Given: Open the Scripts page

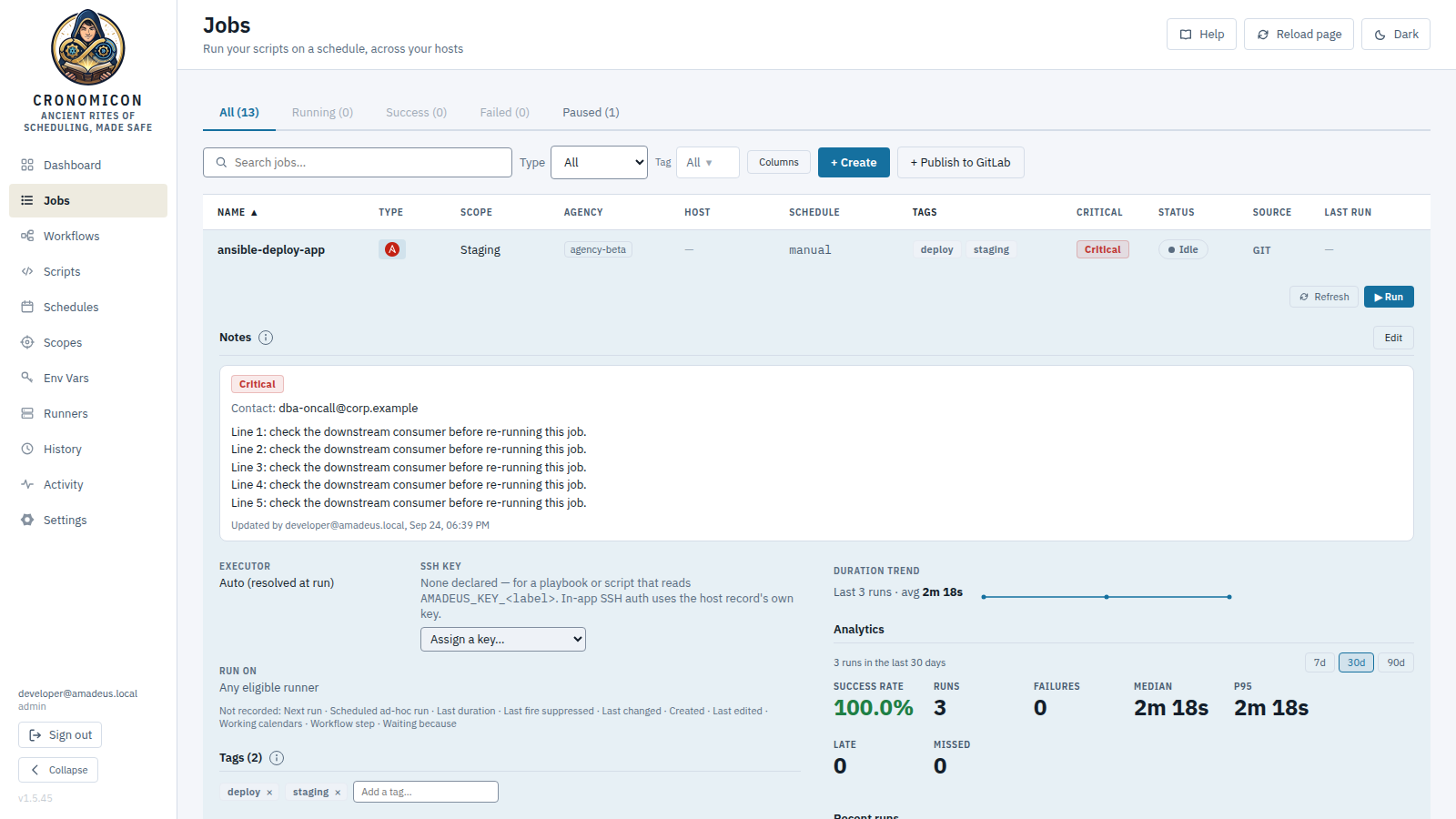Looking at the screenshot, I should click(88, 271).
